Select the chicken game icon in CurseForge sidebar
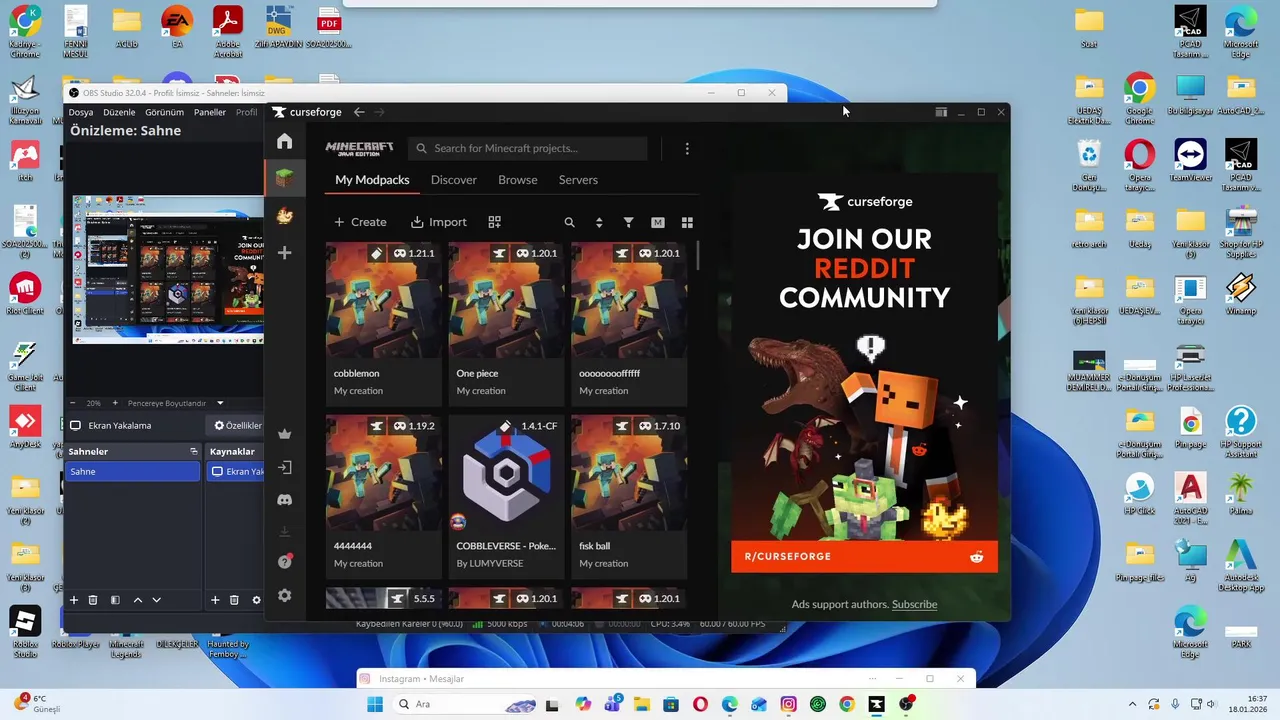Screen dimensions: 1280x720 285,215
